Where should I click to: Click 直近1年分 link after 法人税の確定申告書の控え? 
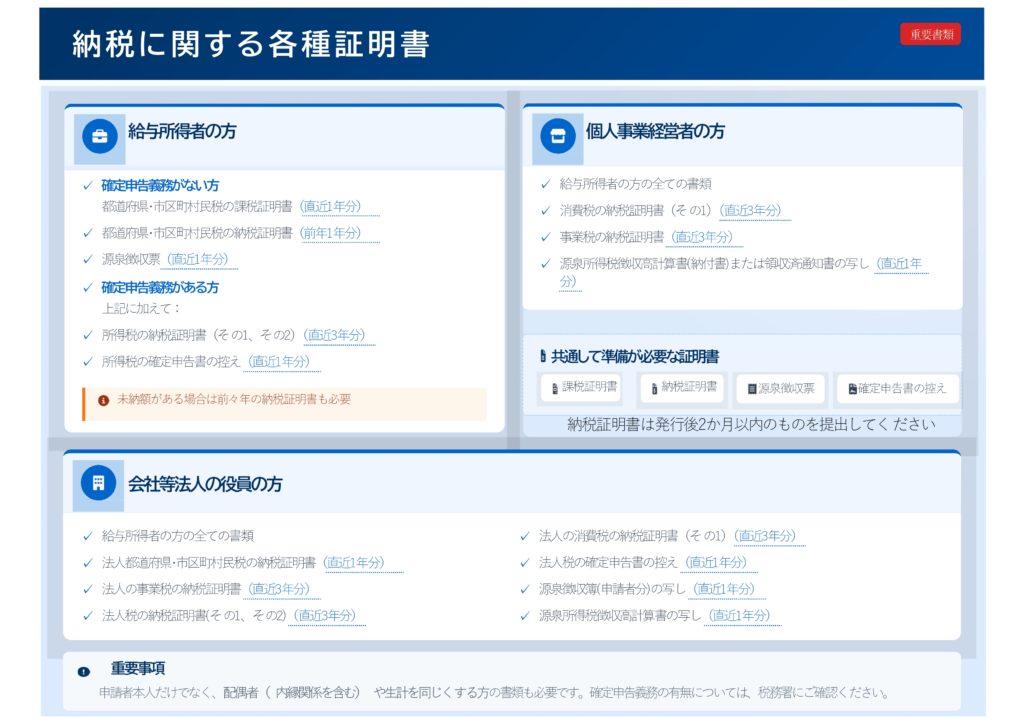[716, 562]
